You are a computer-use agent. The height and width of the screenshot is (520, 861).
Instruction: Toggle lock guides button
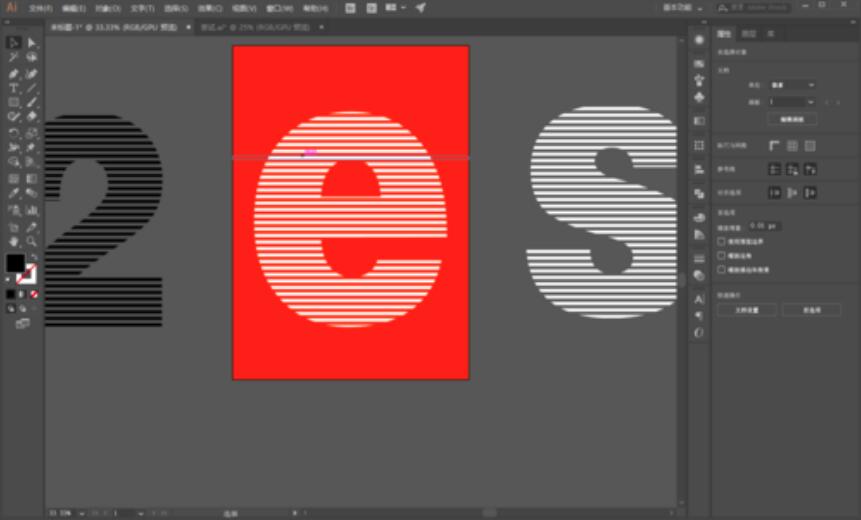tap(792, 169)
